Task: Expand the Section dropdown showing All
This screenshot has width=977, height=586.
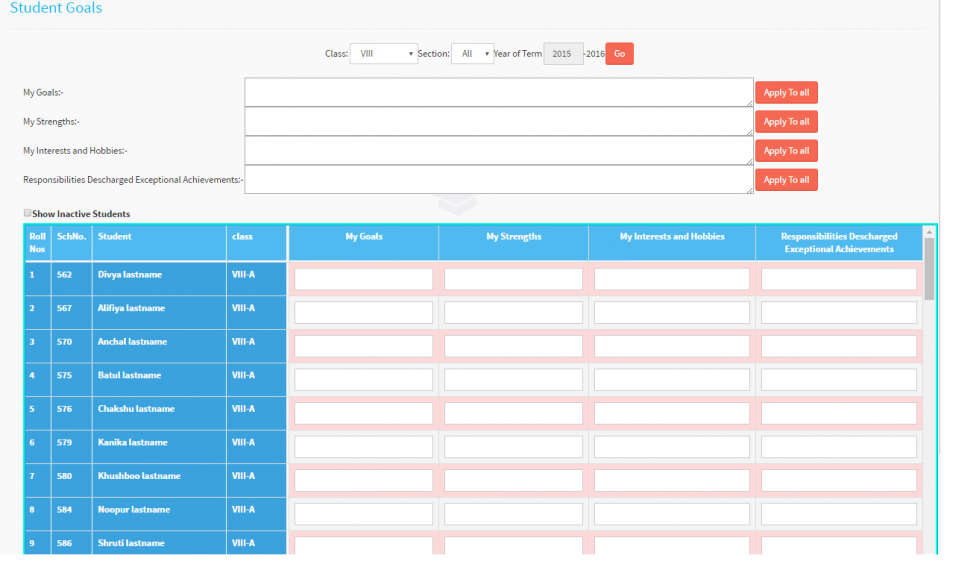Action: pyautogui.click(x=472, y=54)
